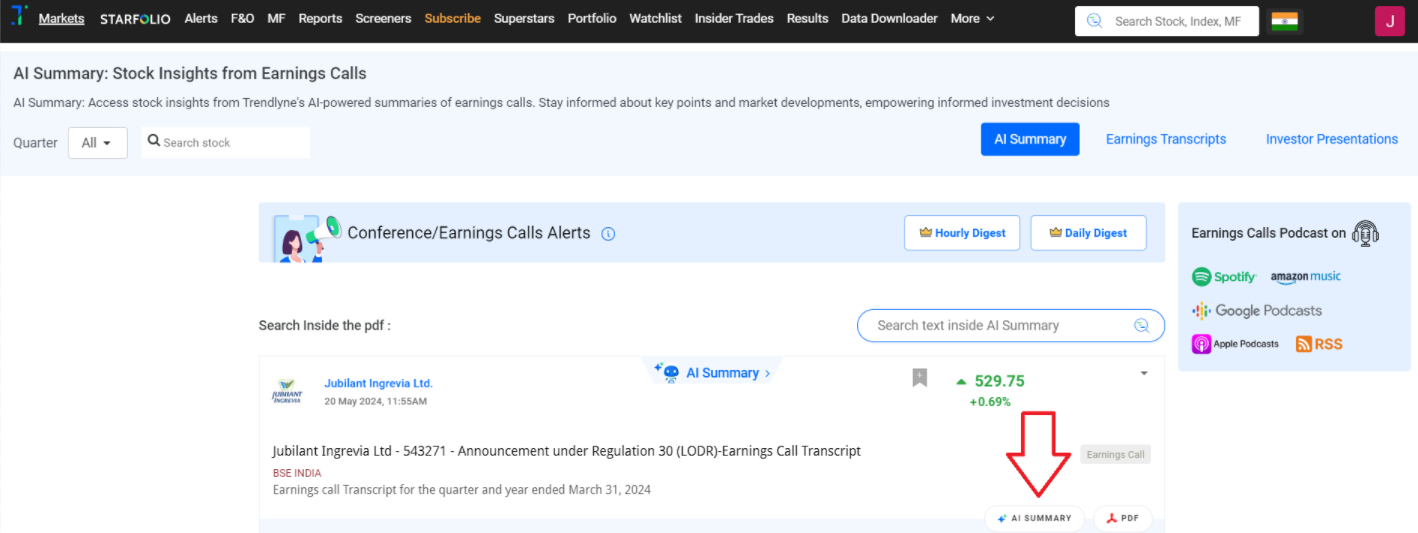Click the +0.69% price change text

pos(990,402)
